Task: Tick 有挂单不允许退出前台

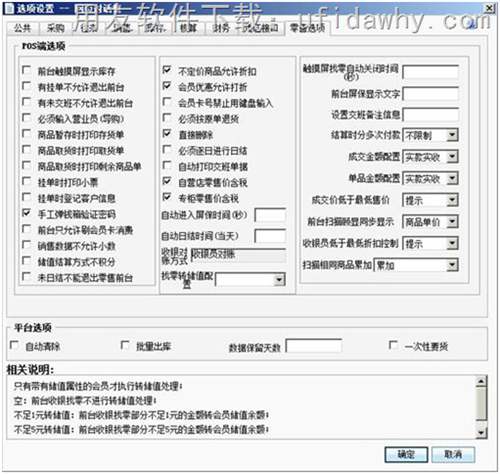Action: coord(26,86)
